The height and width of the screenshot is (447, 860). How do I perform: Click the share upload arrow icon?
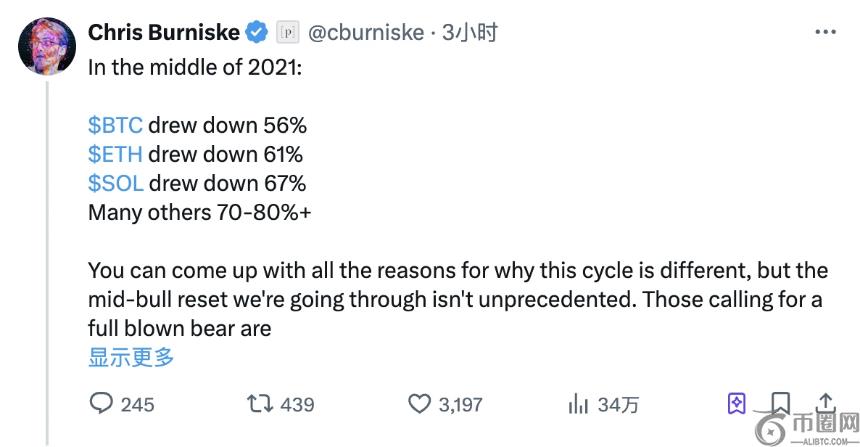pyautogui.click(x=826, y=402)
